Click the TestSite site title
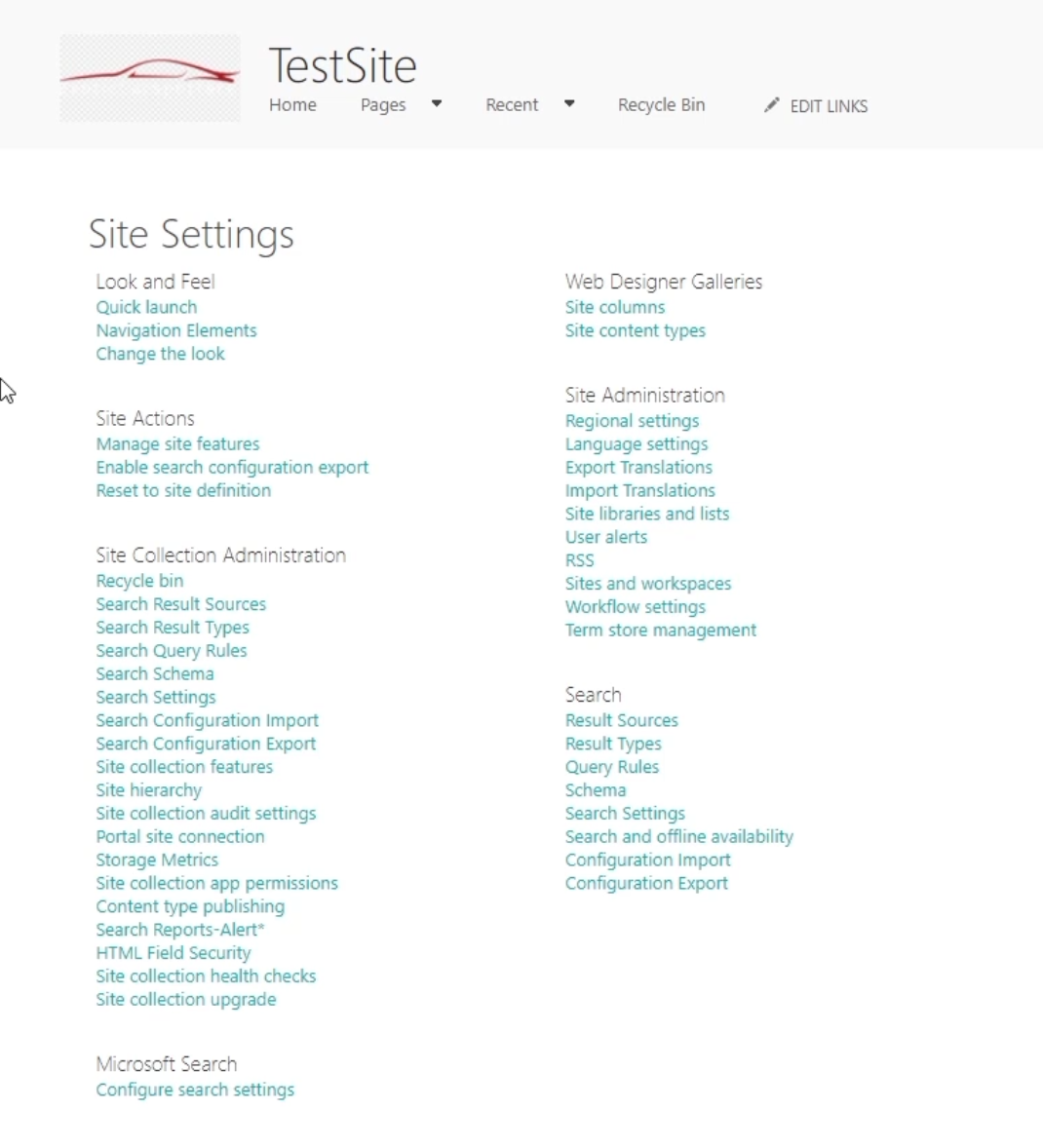Image resolution: width=1043 pixels, height=1148 pixels. (343, 66)
